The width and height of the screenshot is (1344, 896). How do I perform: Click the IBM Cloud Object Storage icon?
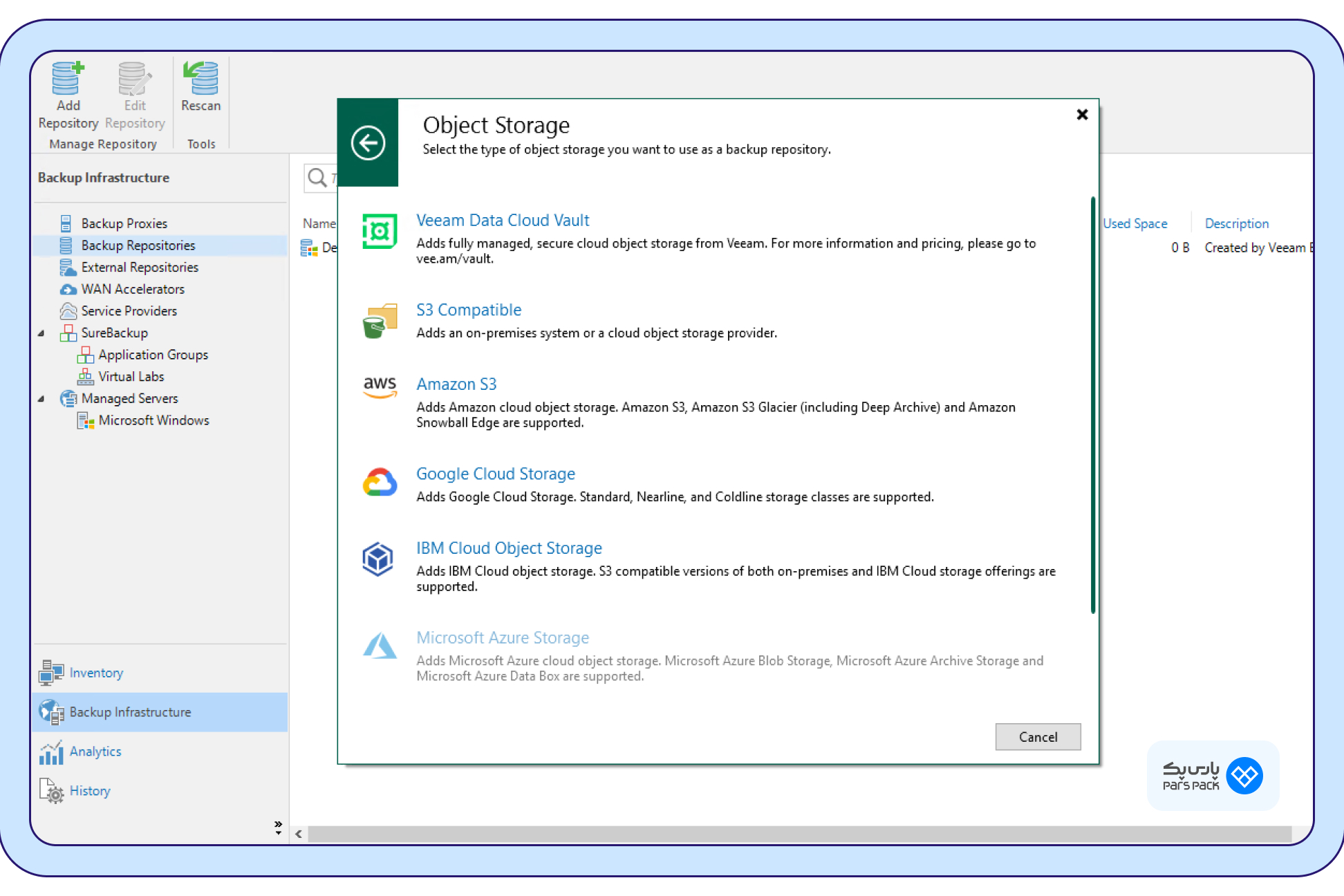pyautogui.click(x=378, y=559)
